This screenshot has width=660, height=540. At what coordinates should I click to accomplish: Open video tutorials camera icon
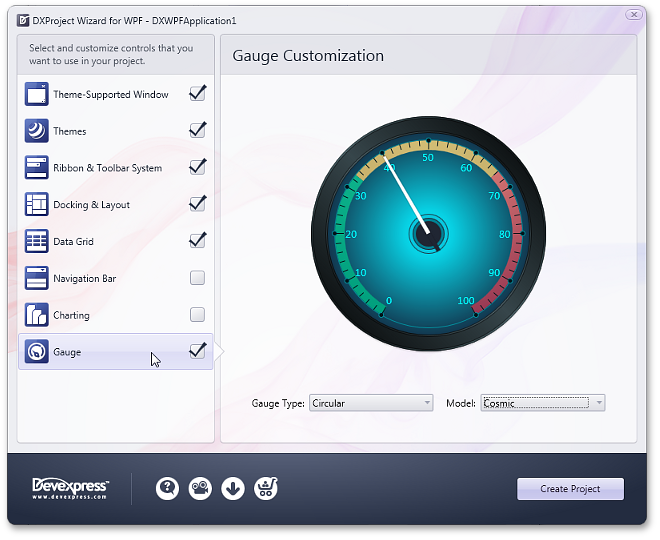pyautogui.click(x=200, y=488)
